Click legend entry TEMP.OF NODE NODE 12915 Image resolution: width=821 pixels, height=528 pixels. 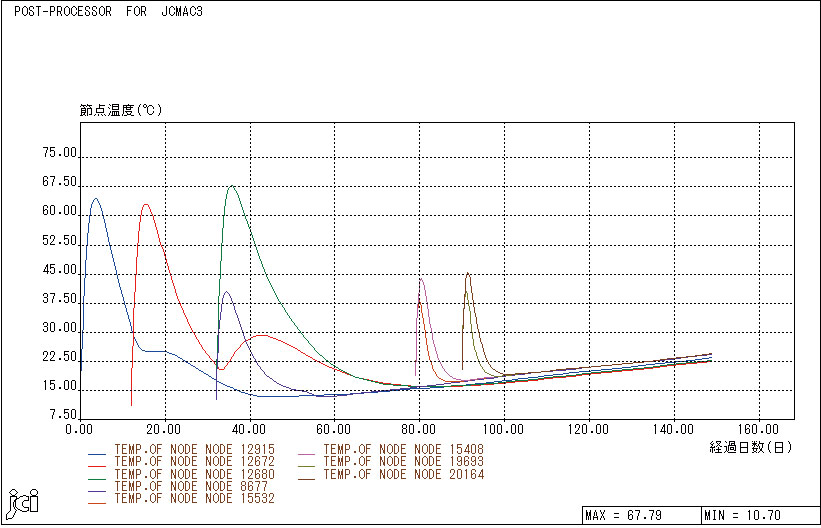(194, 449)
